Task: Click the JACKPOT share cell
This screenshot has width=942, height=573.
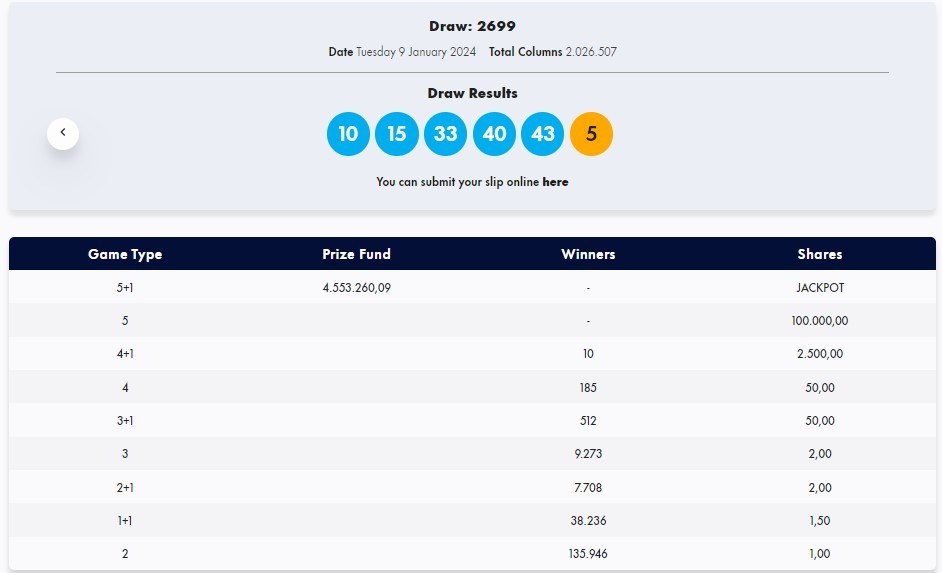Action: (819, 288)
